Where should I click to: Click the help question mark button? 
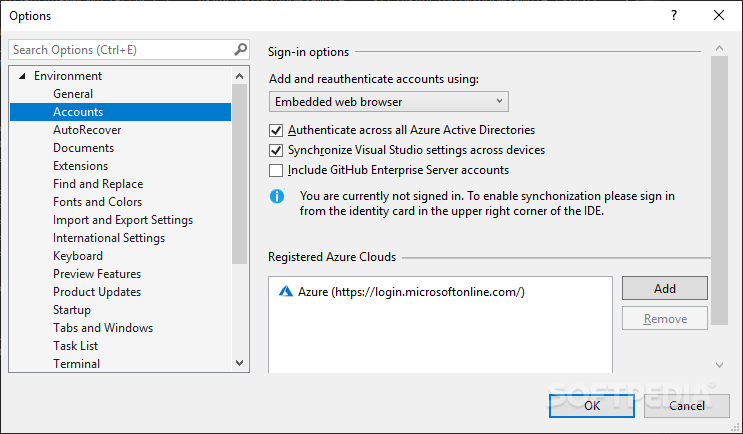click(x=673, y=15)
